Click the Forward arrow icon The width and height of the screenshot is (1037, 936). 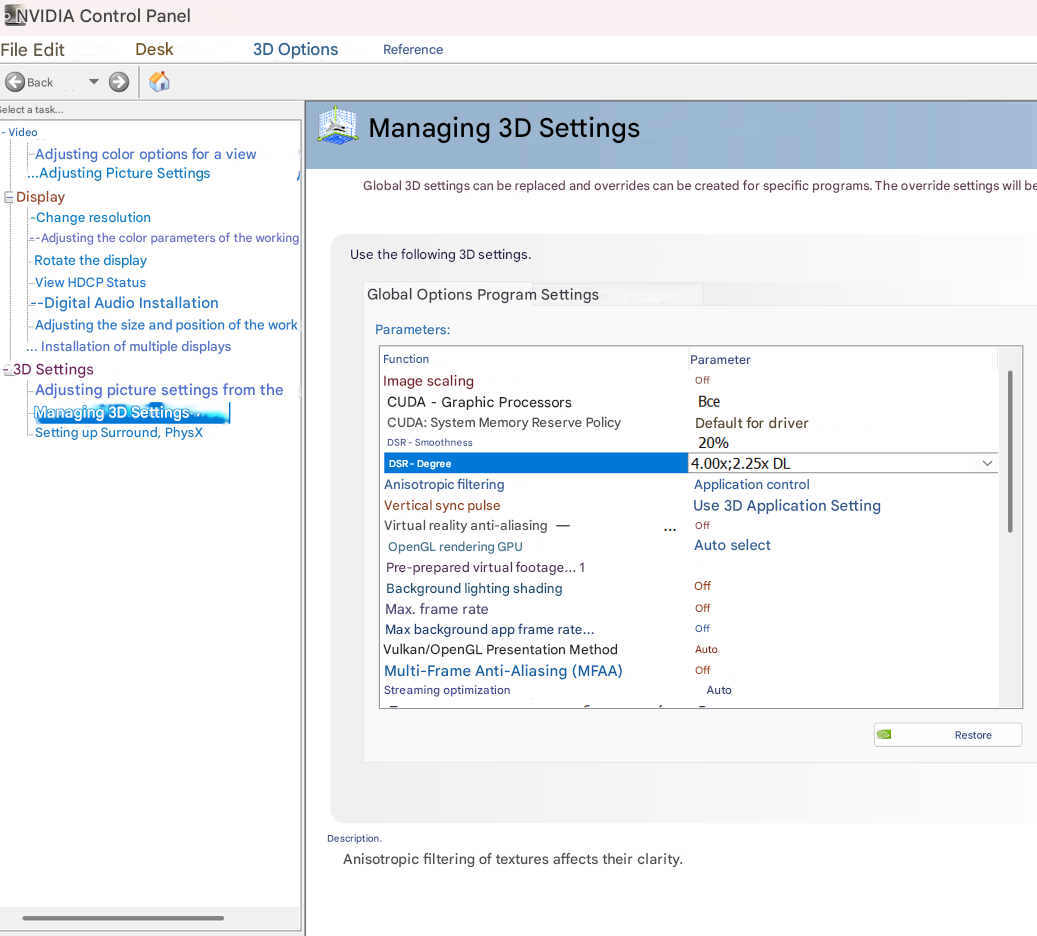[x=119, y=82]
